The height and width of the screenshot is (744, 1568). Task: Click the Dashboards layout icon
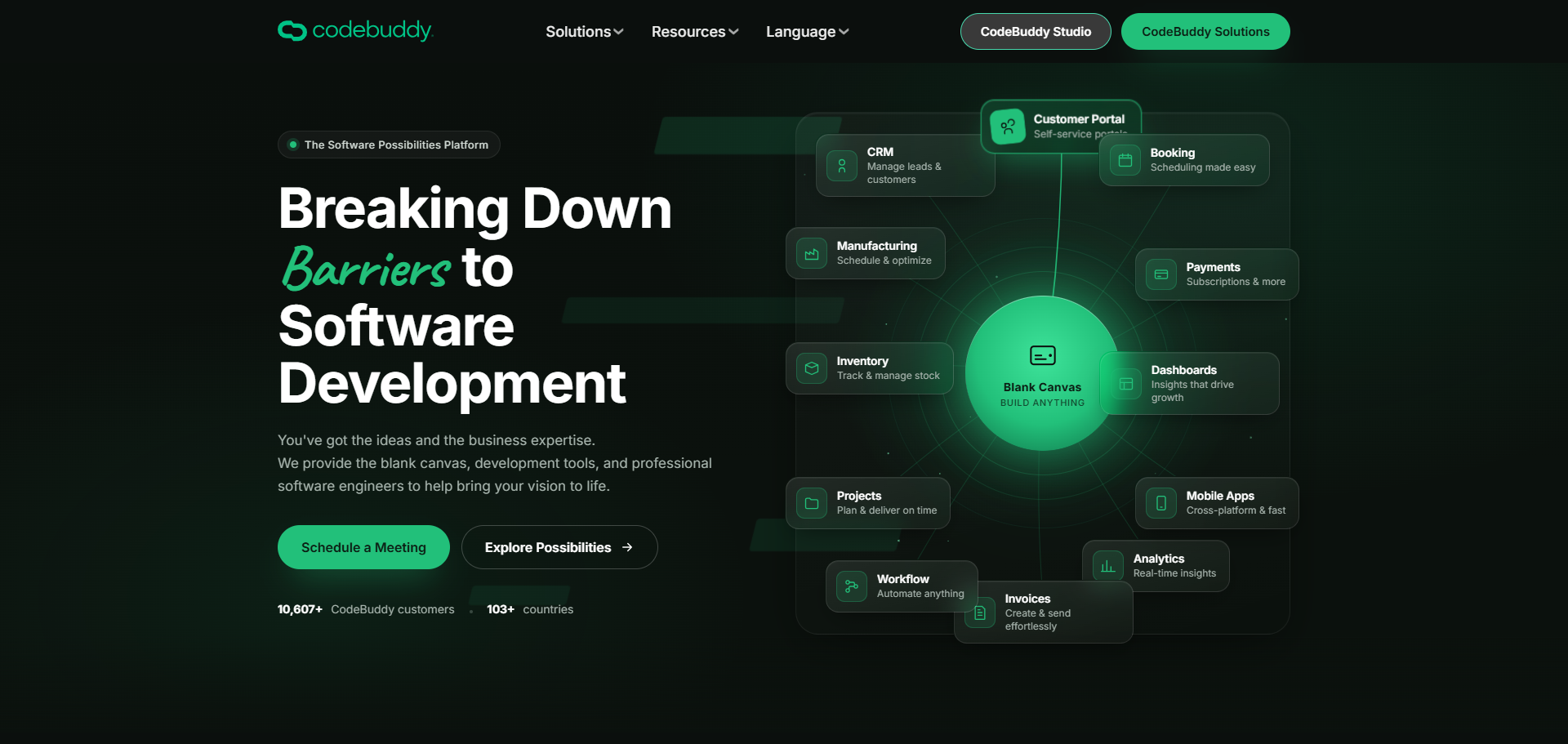1126,384
